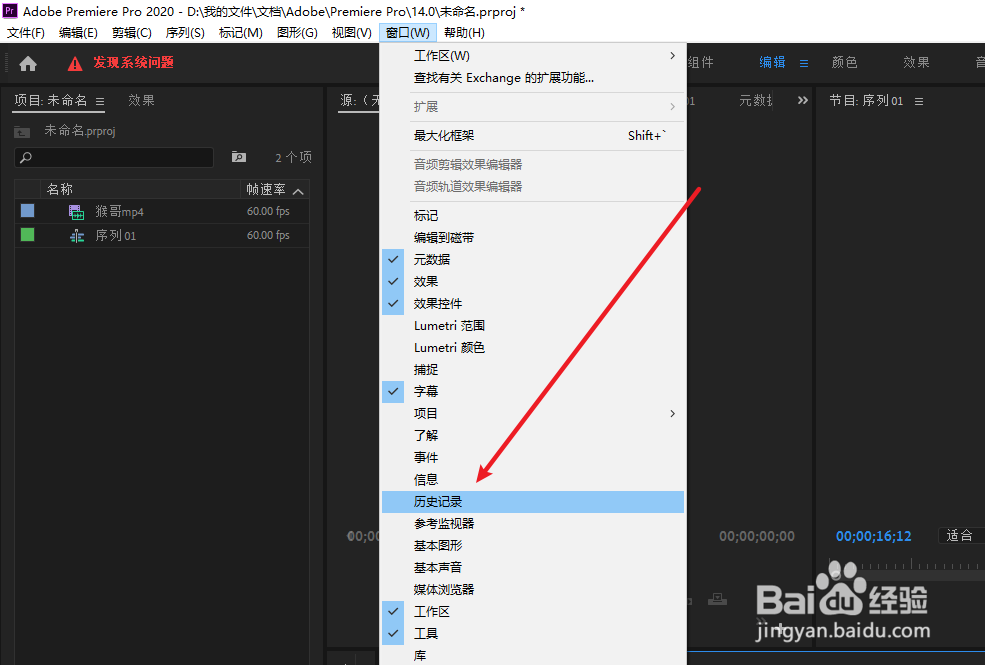Open the 标记(M) menu
This screenshot has height=665, width=985.
click(241, 33)
